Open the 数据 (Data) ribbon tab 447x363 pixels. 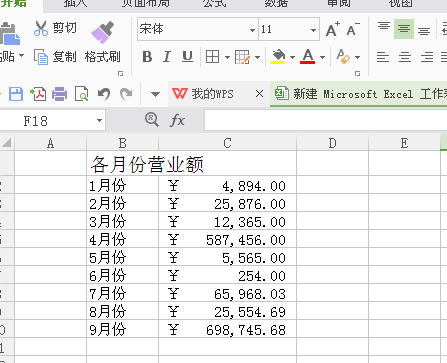tap(276, 3)
